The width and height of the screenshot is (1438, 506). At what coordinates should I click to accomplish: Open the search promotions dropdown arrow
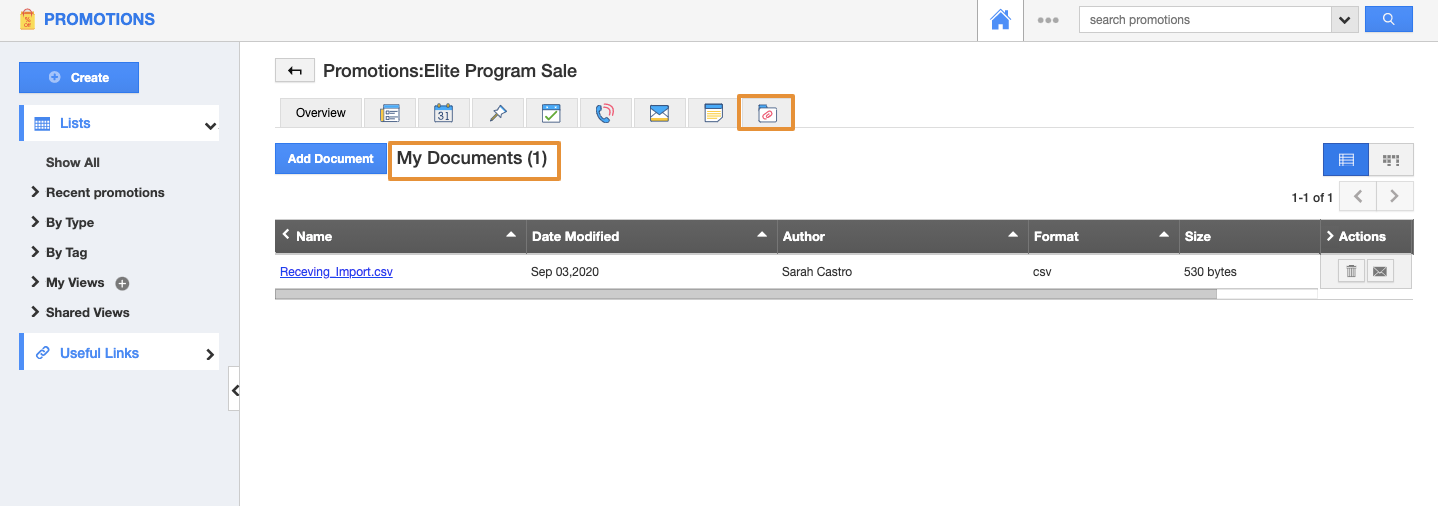[1345, 20]
